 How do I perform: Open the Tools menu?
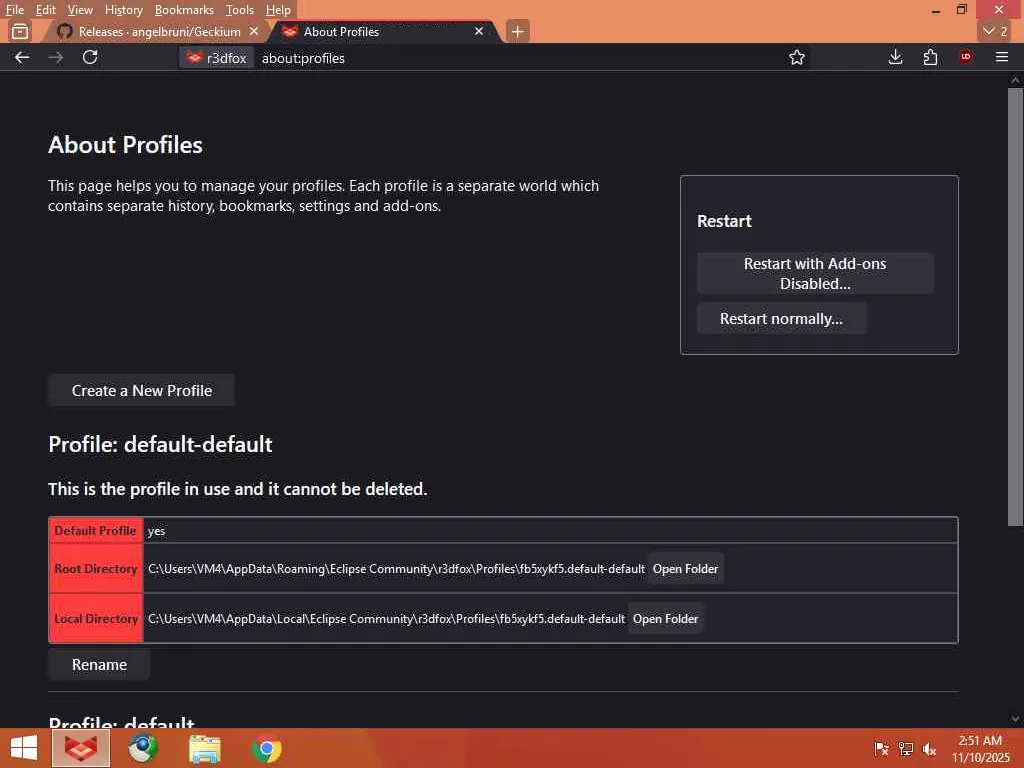(x=240, y=10)
